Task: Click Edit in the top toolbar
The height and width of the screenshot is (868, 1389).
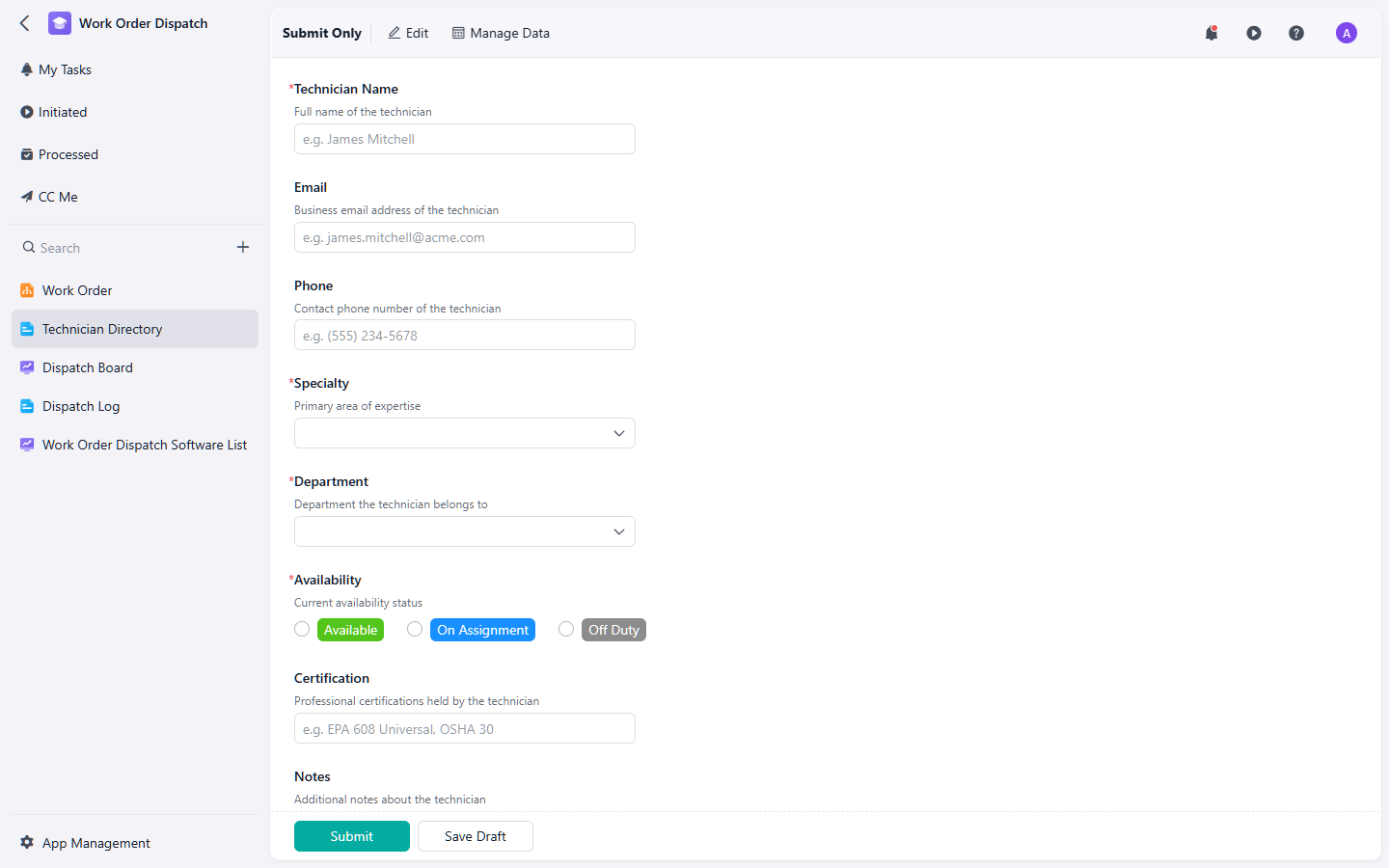Action: [x=408, y=33]
